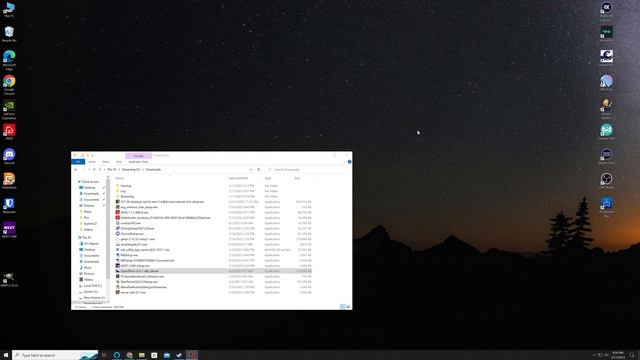Open the File tab in Explorer

78,162
